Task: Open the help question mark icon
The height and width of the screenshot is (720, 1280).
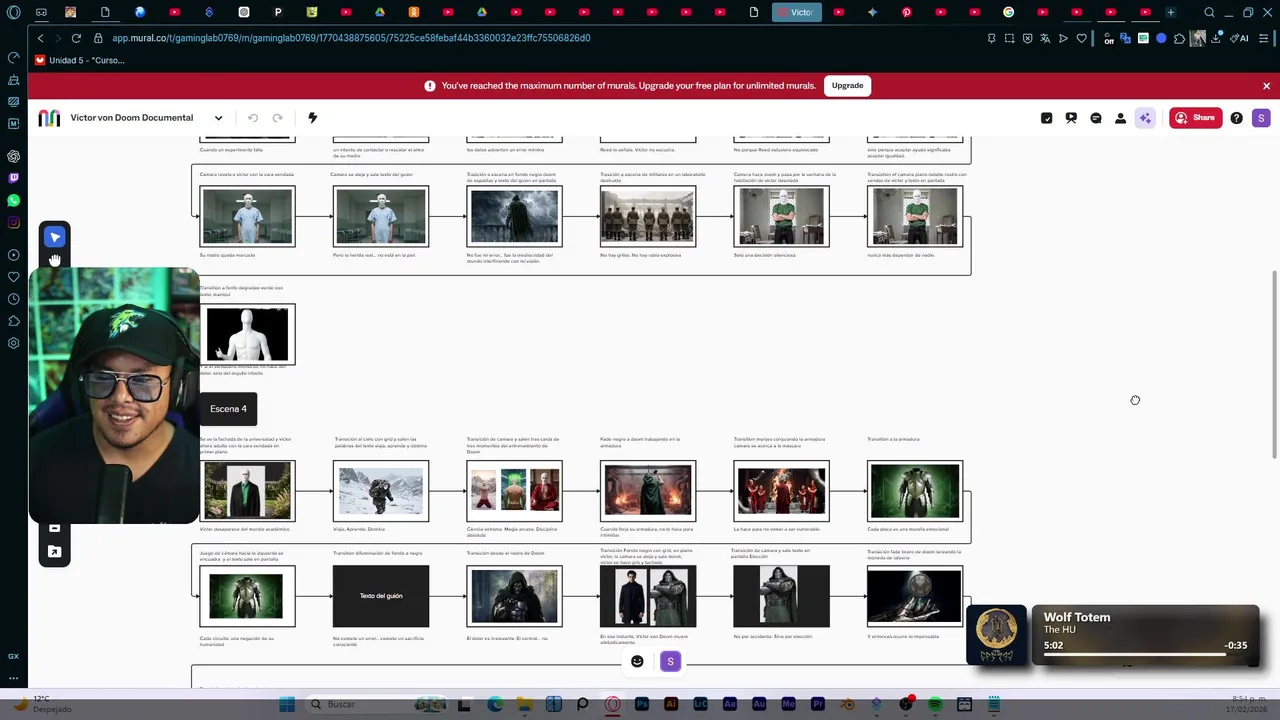Action: point(1237,118)
